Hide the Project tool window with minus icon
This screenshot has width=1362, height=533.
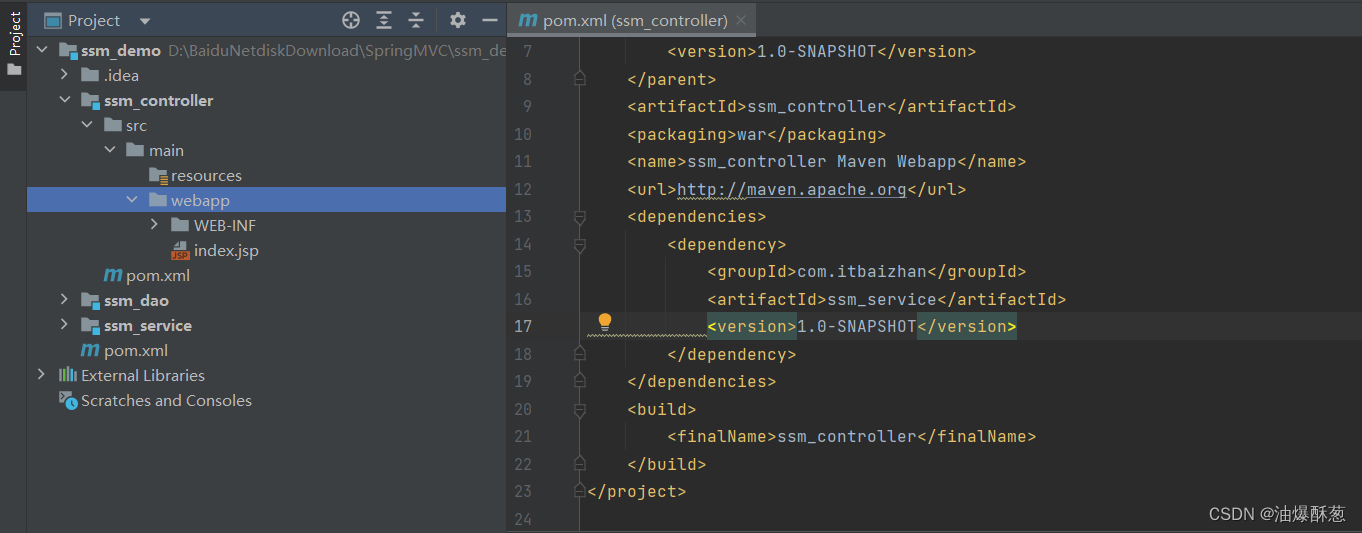pos(490,20)
